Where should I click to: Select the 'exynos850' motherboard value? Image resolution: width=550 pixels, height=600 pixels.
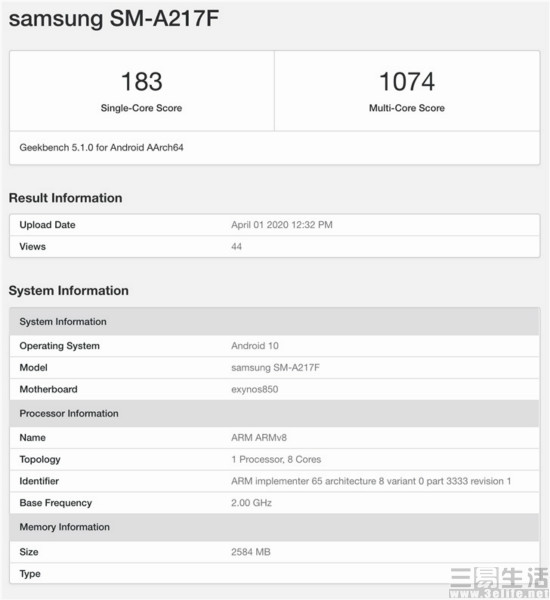tap(255, 389)
